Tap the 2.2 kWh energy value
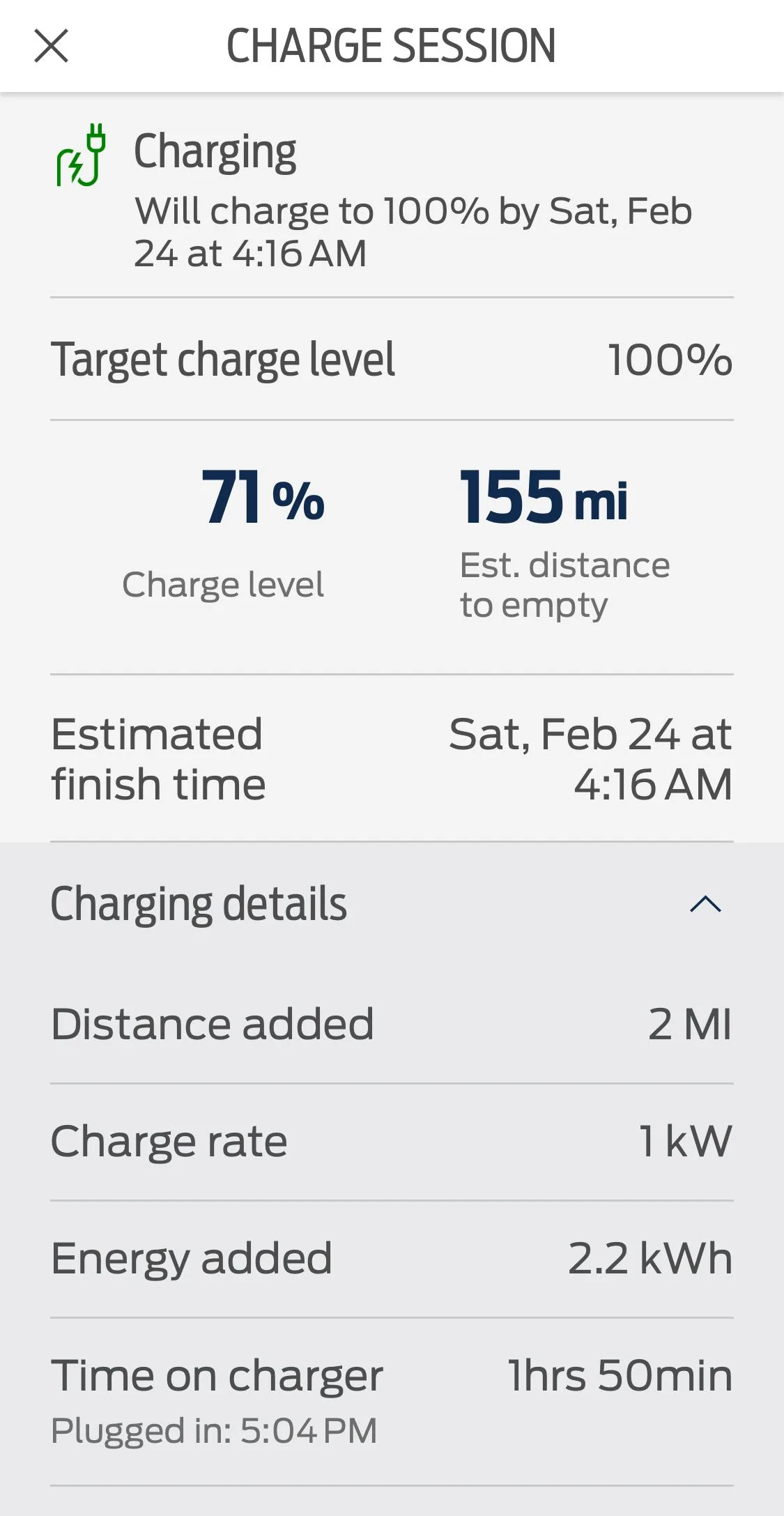This screenshot has height=1516, width=784. (x=650, y=1258)
